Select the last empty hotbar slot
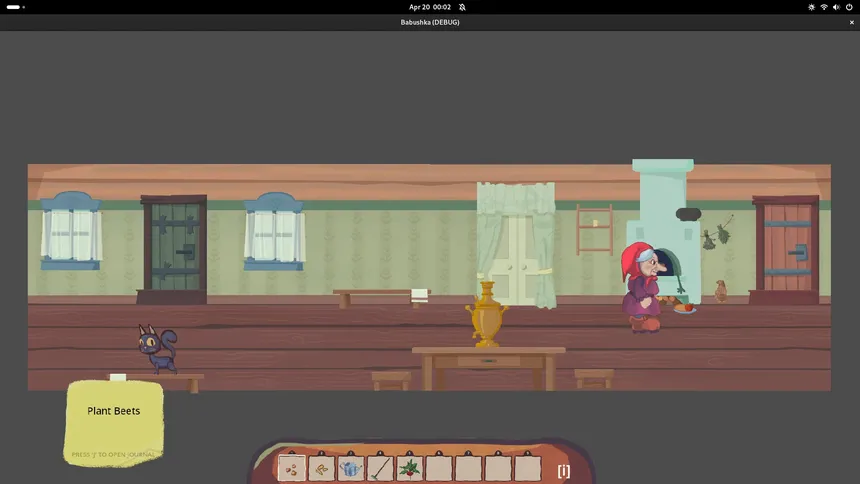 pos(527,468)
